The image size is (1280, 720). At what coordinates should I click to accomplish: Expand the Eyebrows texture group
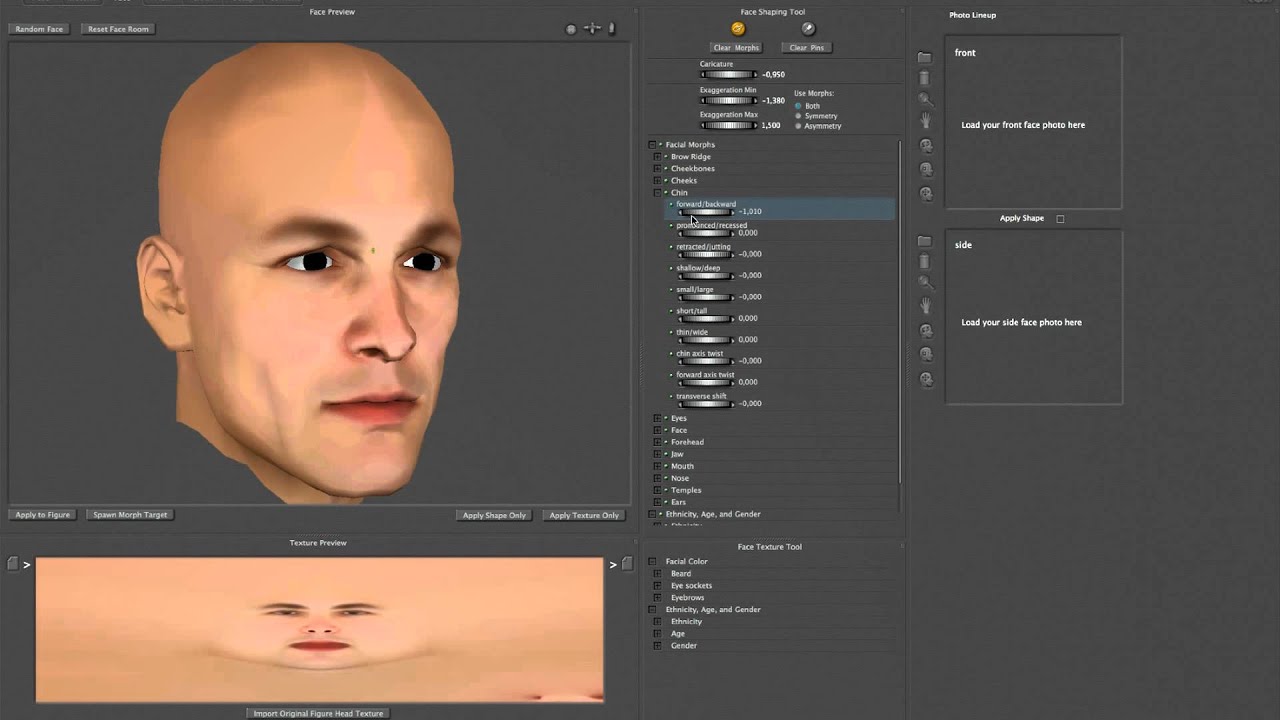(x=657, y=598)
